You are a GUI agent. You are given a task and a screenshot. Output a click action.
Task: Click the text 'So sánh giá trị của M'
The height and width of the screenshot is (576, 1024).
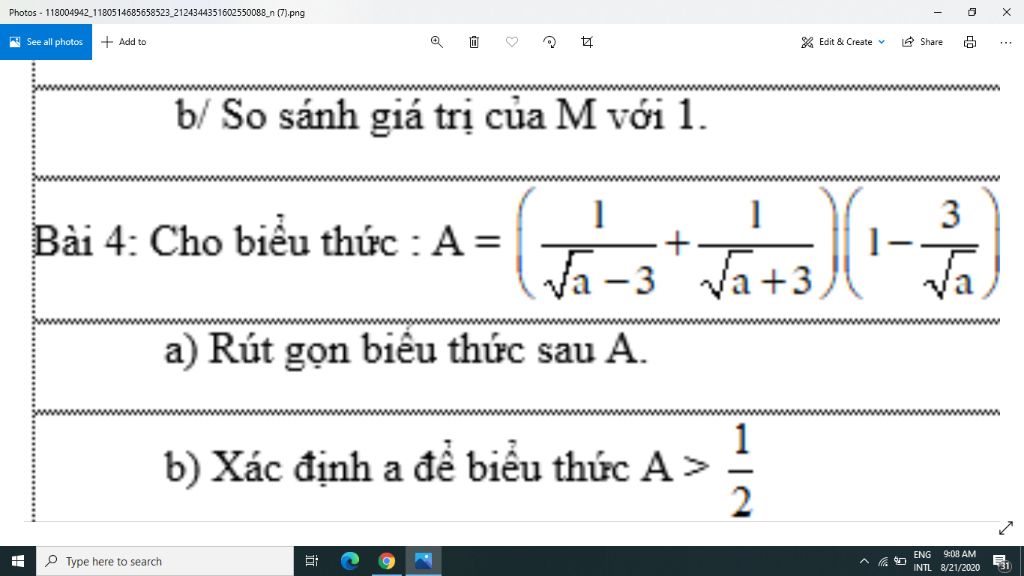409,116
